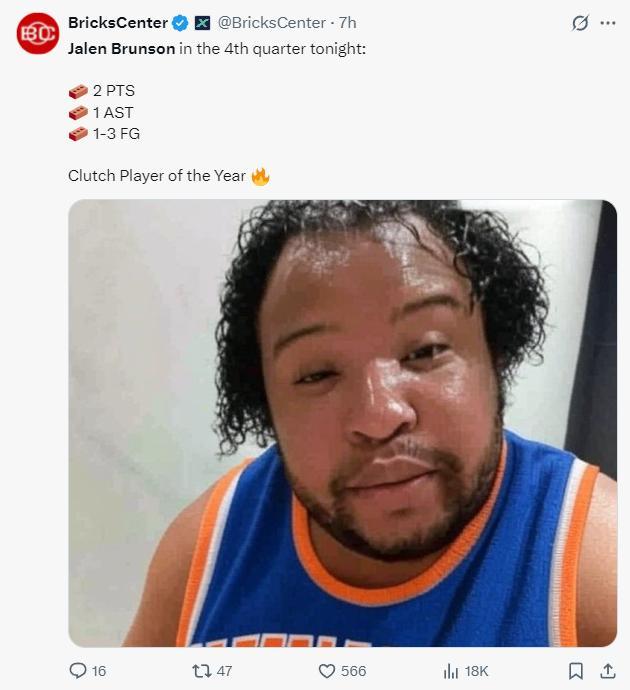Bookmark this post
630x690 pixels.
[x=576, y=671]
